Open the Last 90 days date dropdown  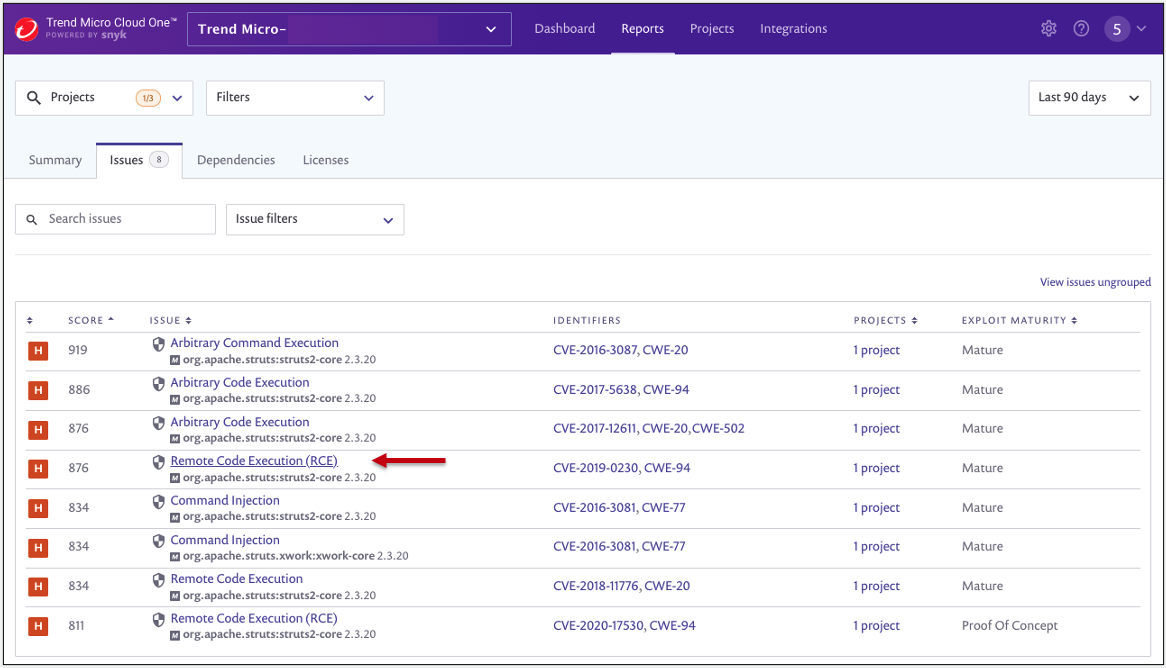click(1089, 98)
